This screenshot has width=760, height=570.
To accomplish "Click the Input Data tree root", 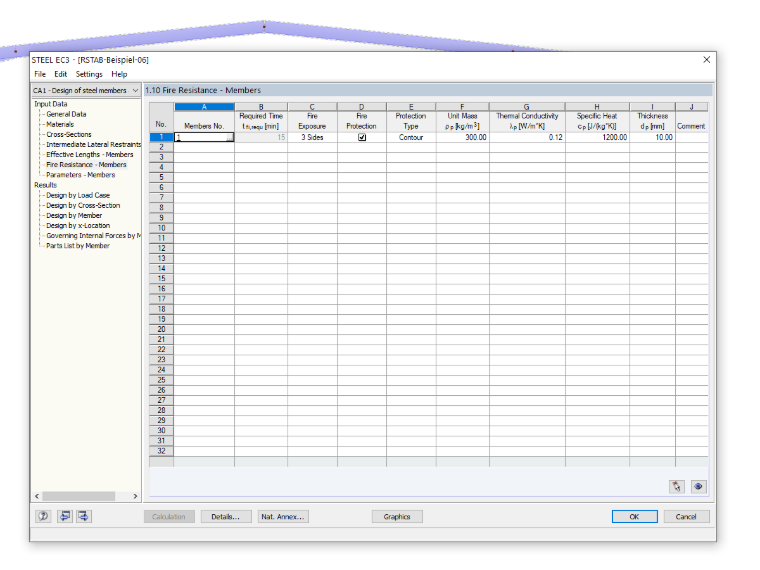I will (51, 104).
